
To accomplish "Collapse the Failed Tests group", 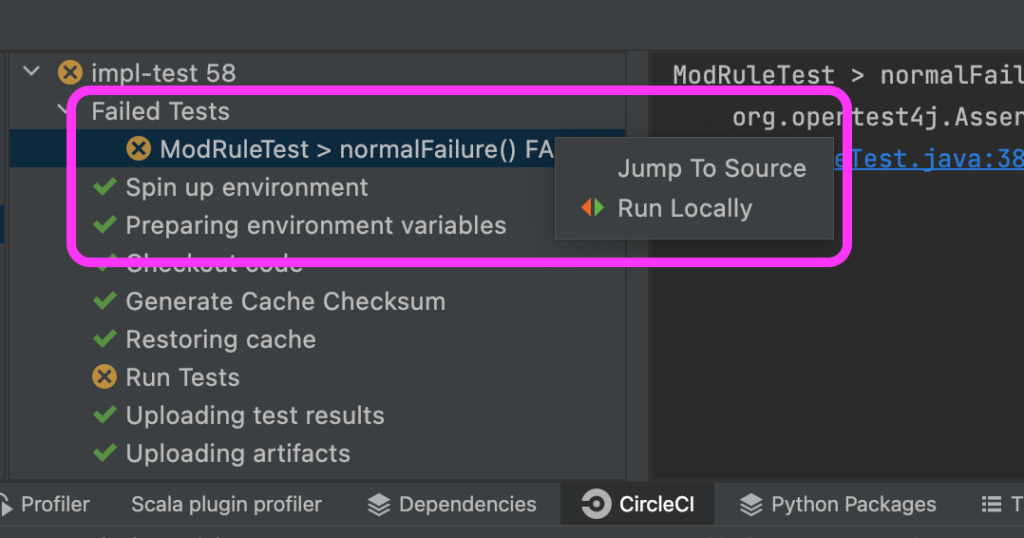I will pyautogui.click(x=63, y=110).
